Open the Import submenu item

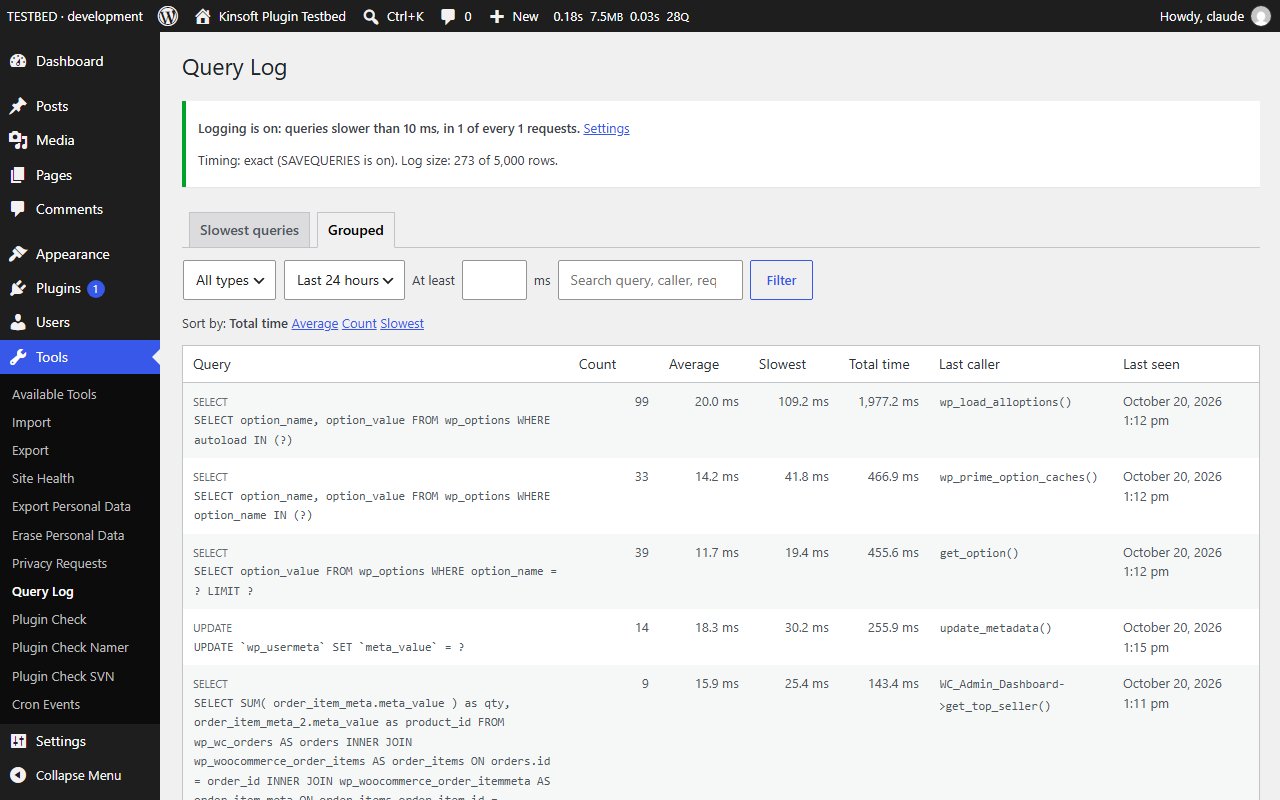pos(31,422)
